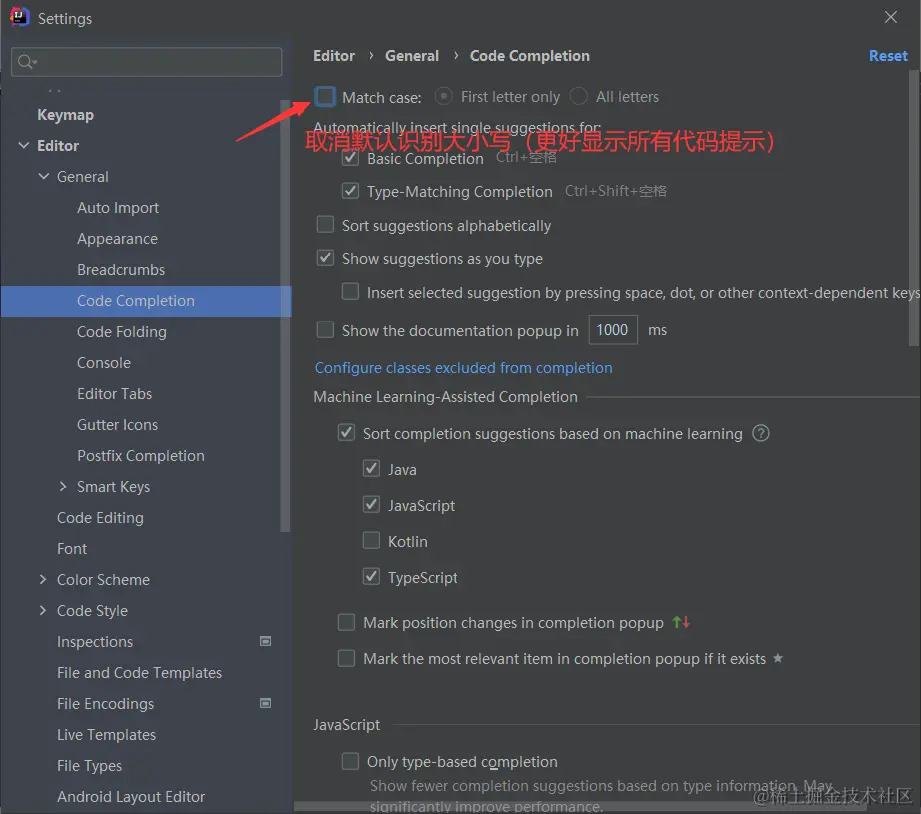Click the right pane horizontal scrollbar

580,807
